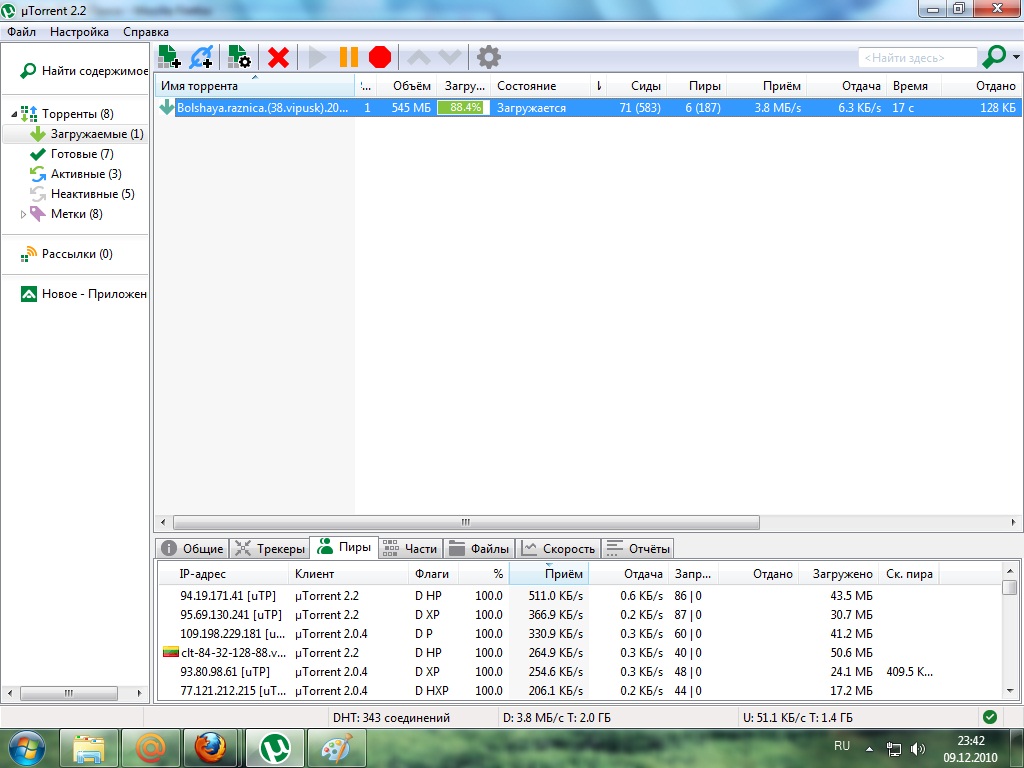Switch to the Трекеры tab
Screen dimensions: 1024x768
point(270,549)
